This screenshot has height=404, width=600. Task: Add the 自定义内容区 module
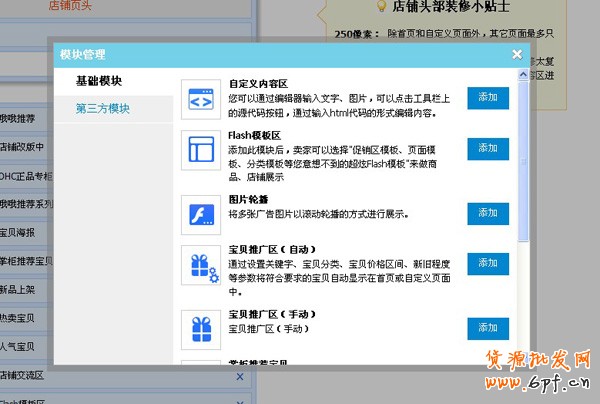tap(487, 98)
